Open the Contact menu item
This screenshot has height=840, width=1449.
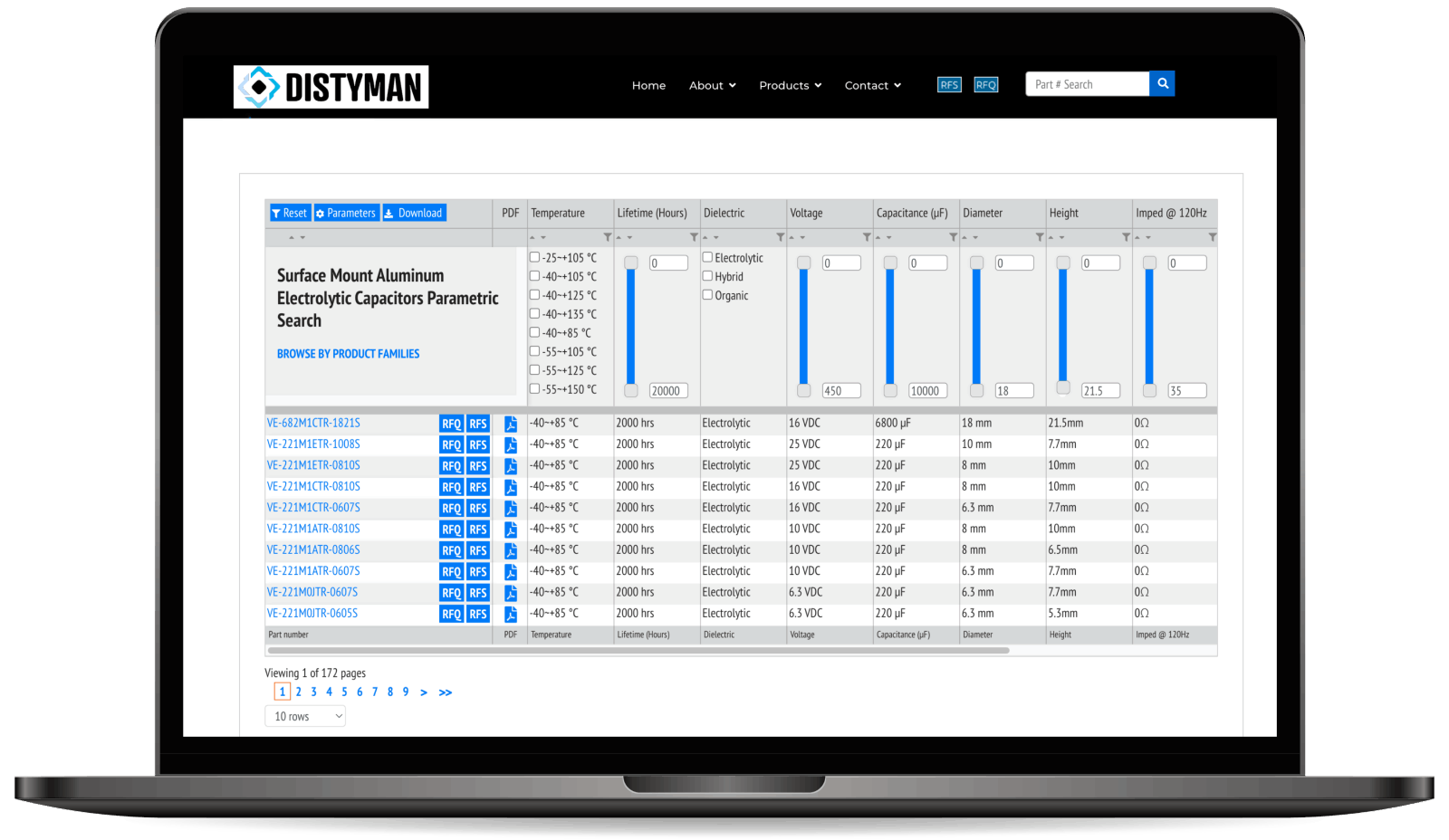click(x=872, y=86)
